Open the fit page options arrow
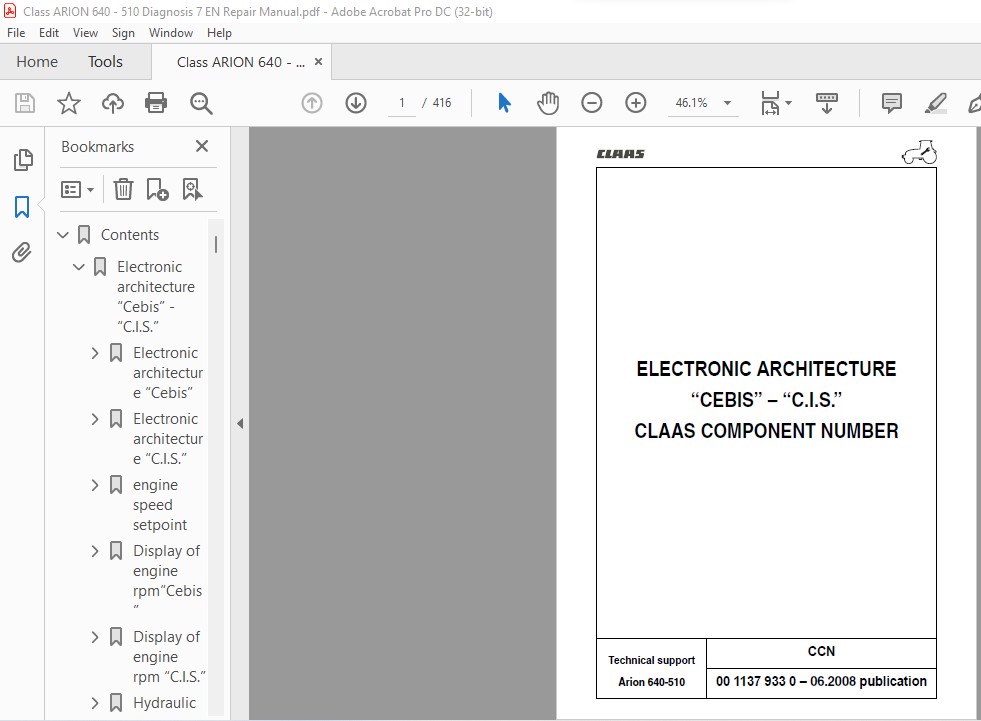The image size is (981, 721). pyautogui.click(x=788, y=103)
